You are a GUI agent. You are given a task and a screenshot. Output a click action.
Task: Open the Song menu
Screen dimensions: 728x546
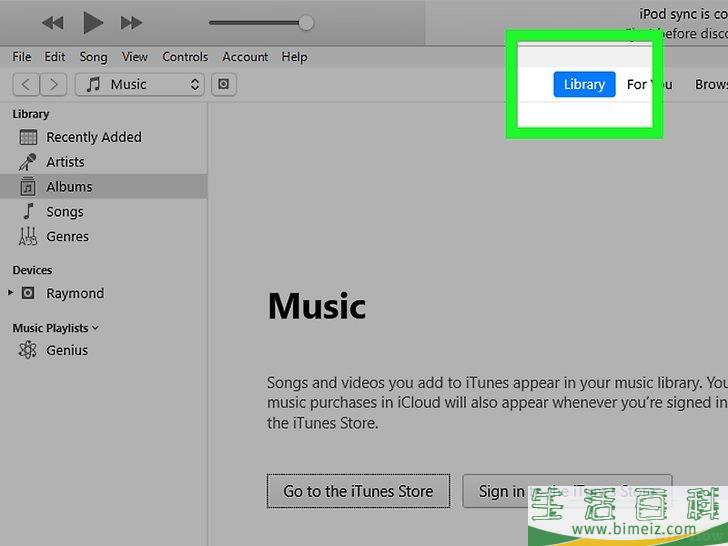93,57
